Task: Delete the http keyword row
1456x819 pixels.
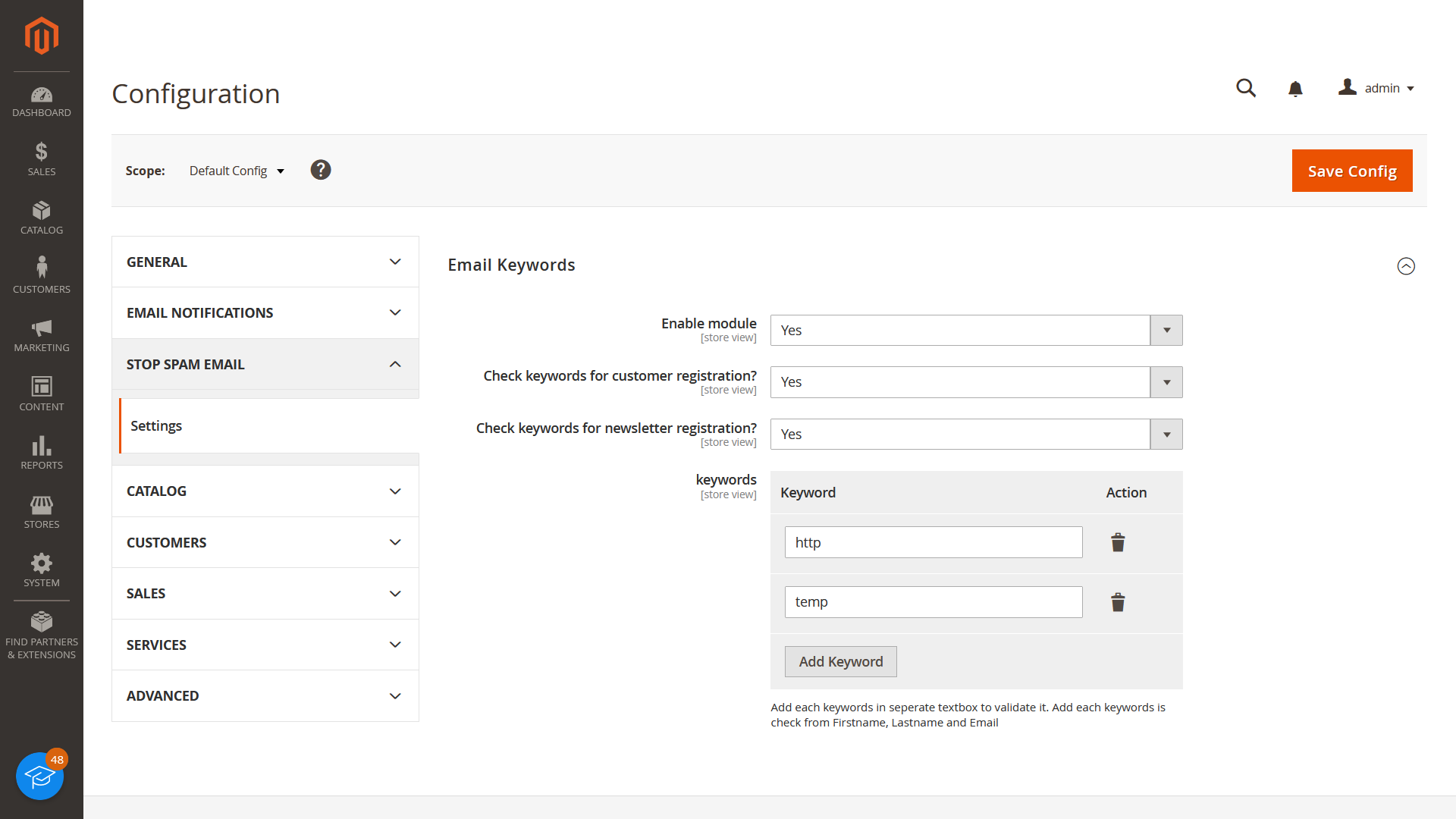Action: click(1118, 542)
